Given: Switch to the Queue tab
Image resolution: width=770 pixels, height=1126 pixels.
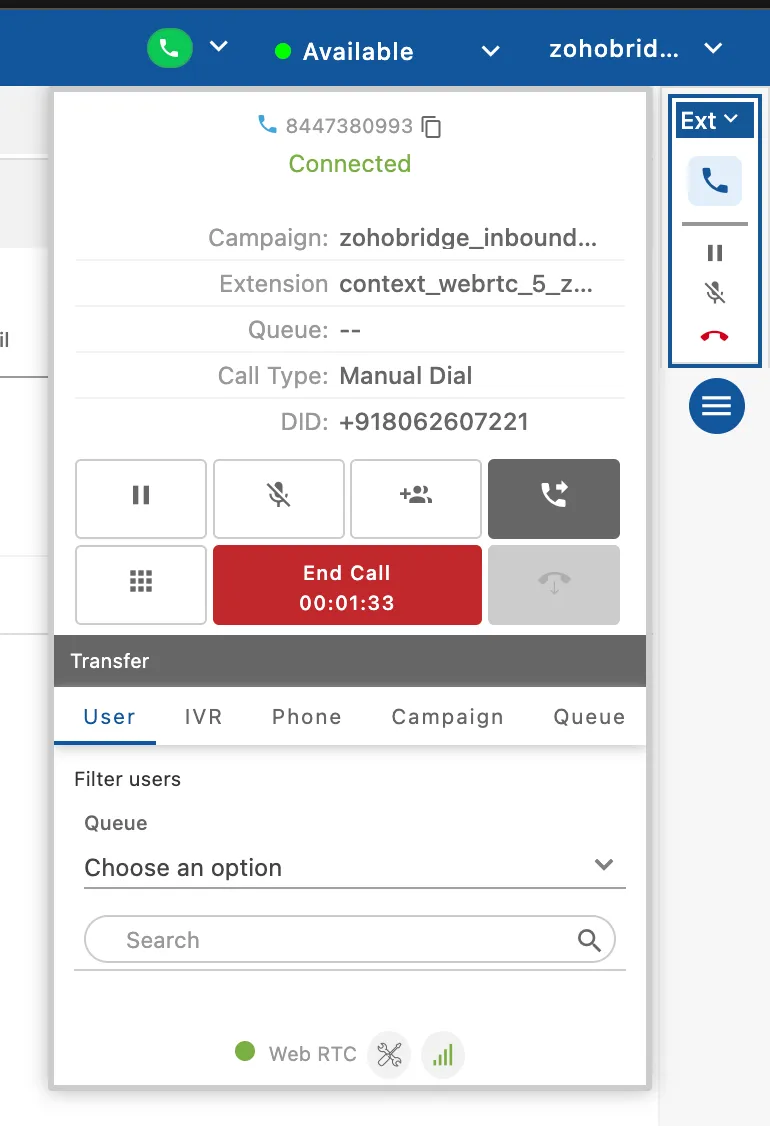Looking at the screenshot, I should [589, 717].
